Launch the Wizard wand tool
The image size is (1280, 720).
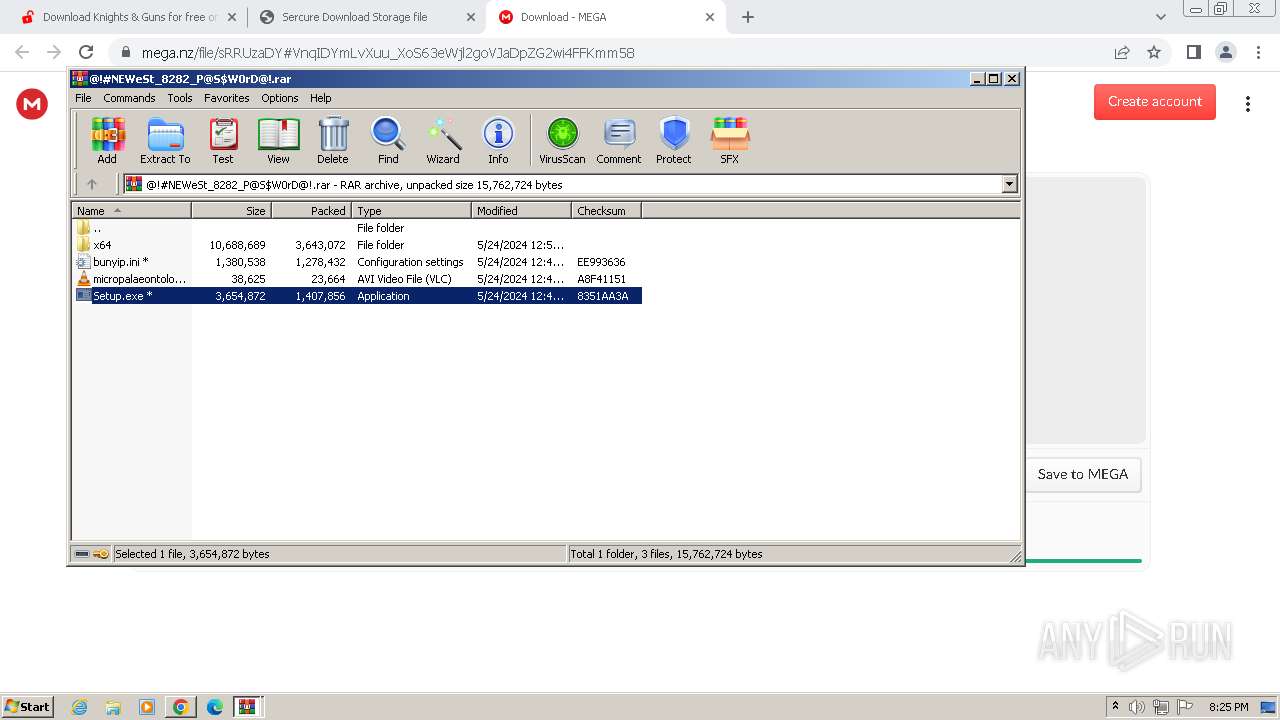coord(443,140)
